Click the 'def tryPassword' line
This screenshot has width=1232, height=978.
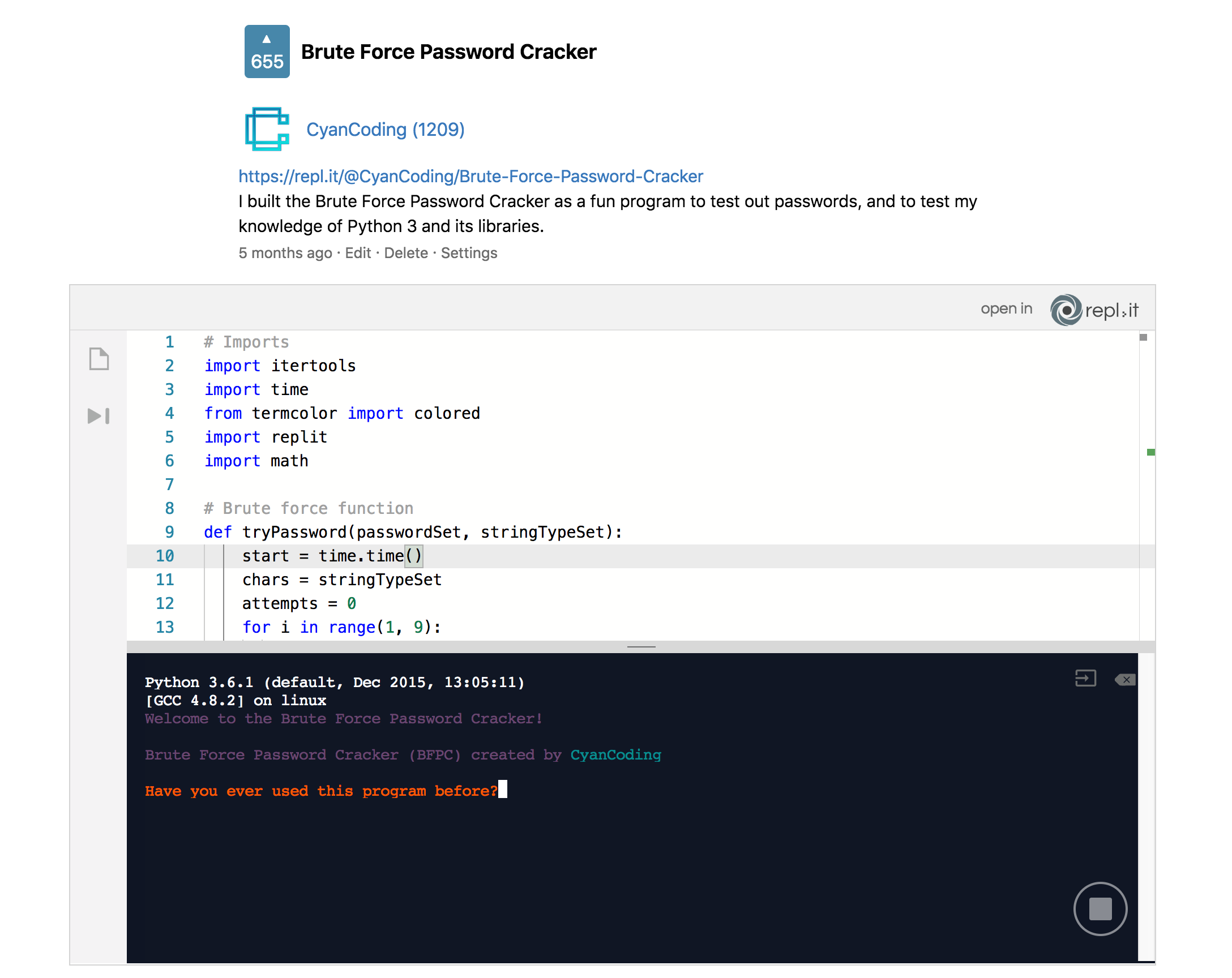click(x=413, y=532)
